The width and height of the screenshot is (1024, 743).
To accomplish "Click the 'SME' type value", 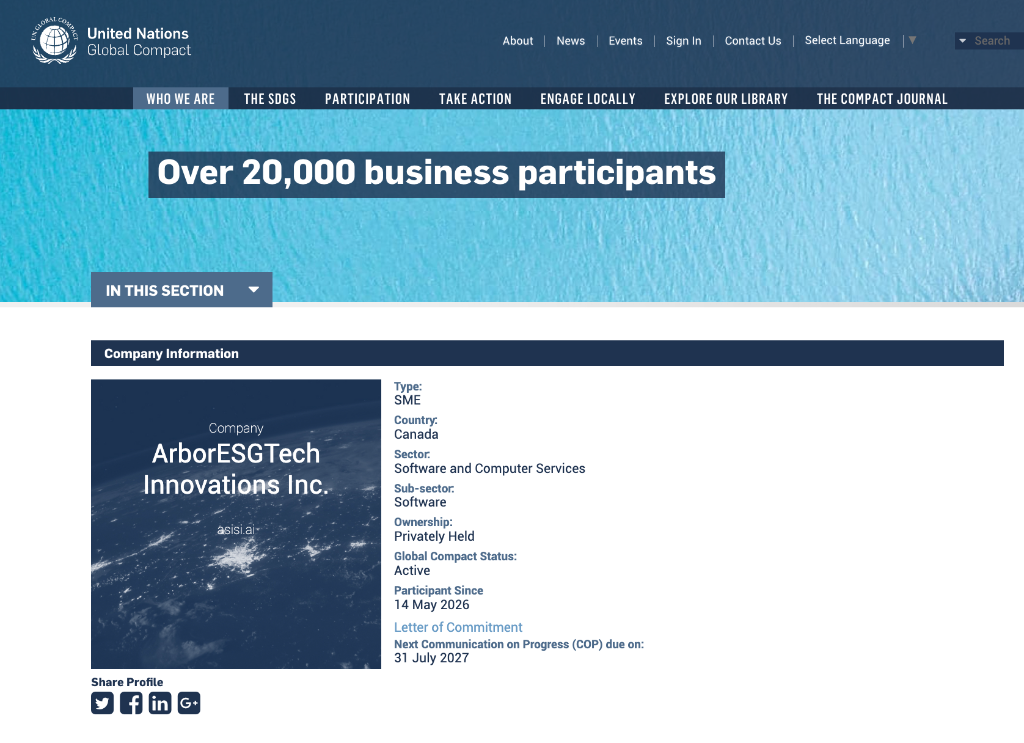I will 408,400.
